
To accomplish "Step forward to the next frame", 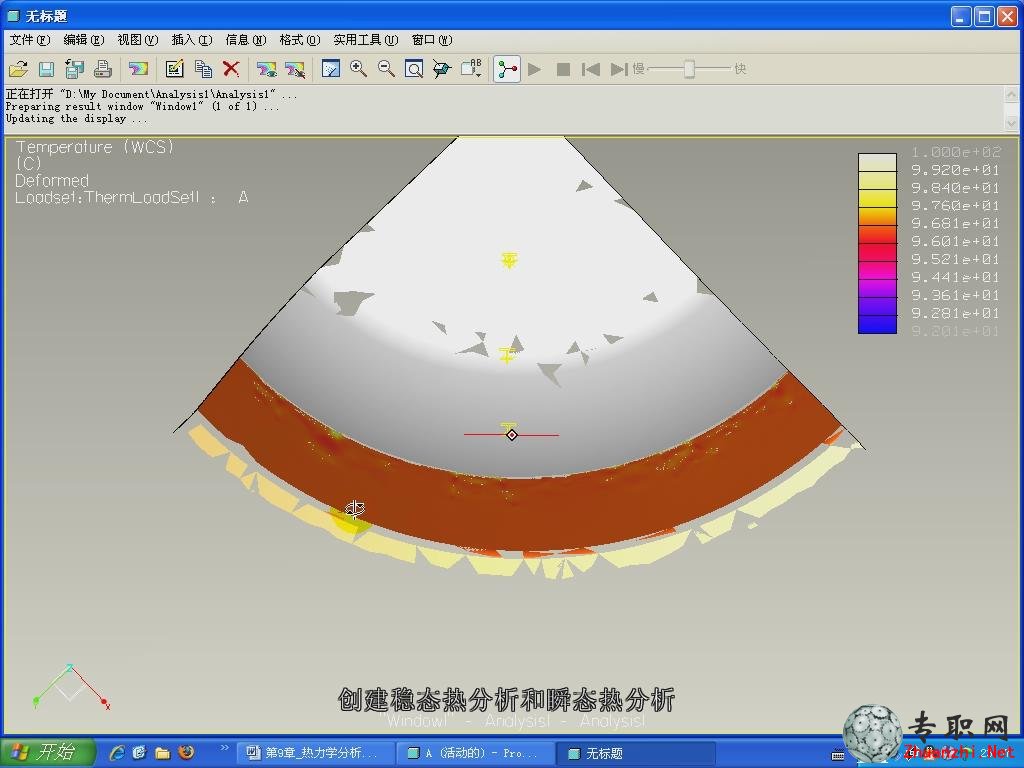I will point(618,69).
